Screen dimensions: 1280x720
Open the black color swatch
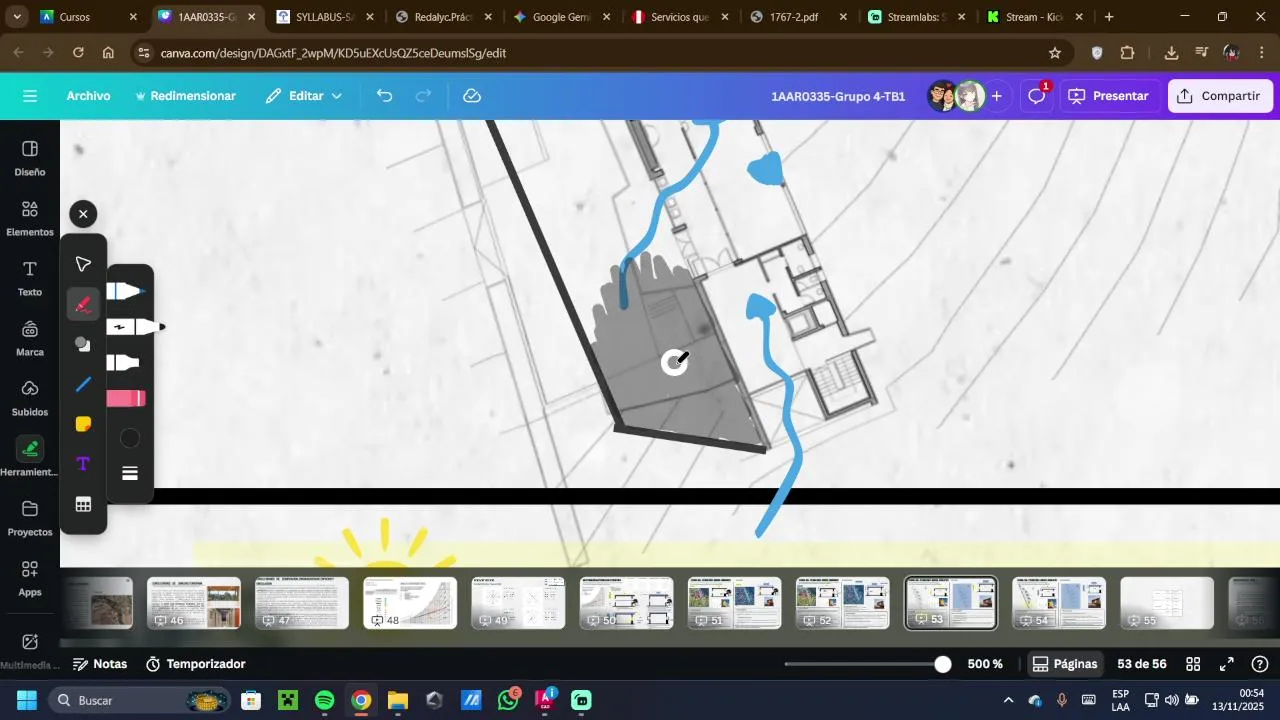pos(130,438)
